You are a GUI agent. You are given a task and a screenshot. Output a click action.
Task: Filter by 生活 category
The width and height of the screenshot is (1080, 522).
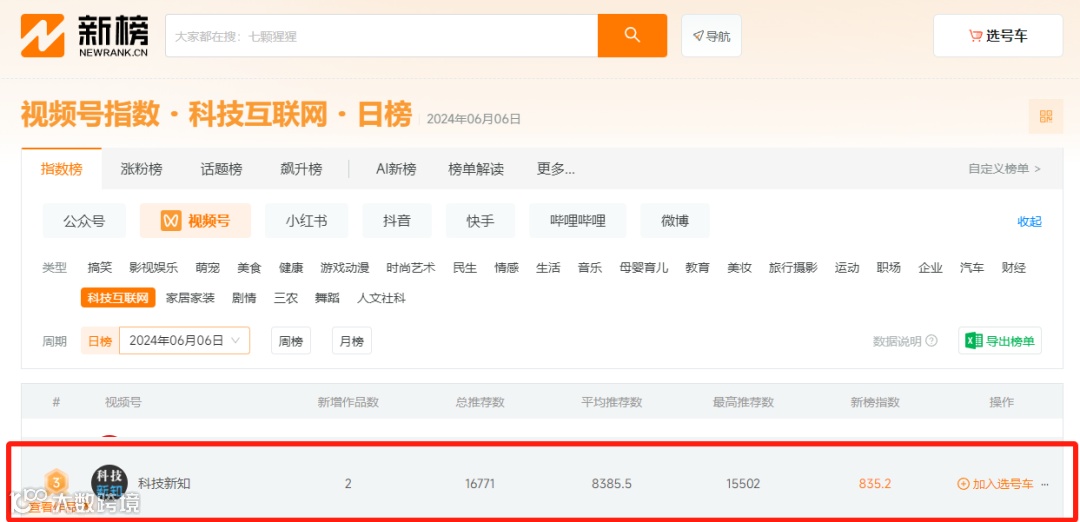click(548, 268)
